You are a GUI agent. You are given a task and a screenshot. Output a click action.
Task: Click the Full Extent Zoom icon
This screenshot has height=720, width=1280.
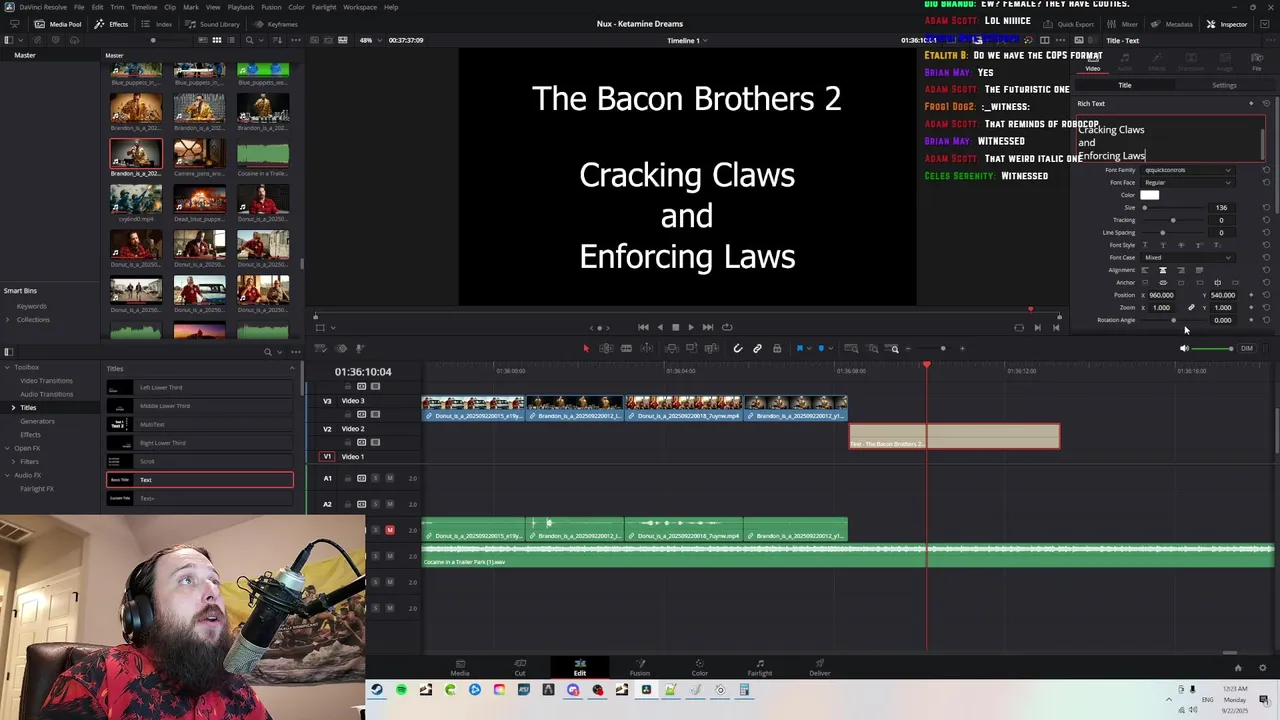tap(851, 348)
